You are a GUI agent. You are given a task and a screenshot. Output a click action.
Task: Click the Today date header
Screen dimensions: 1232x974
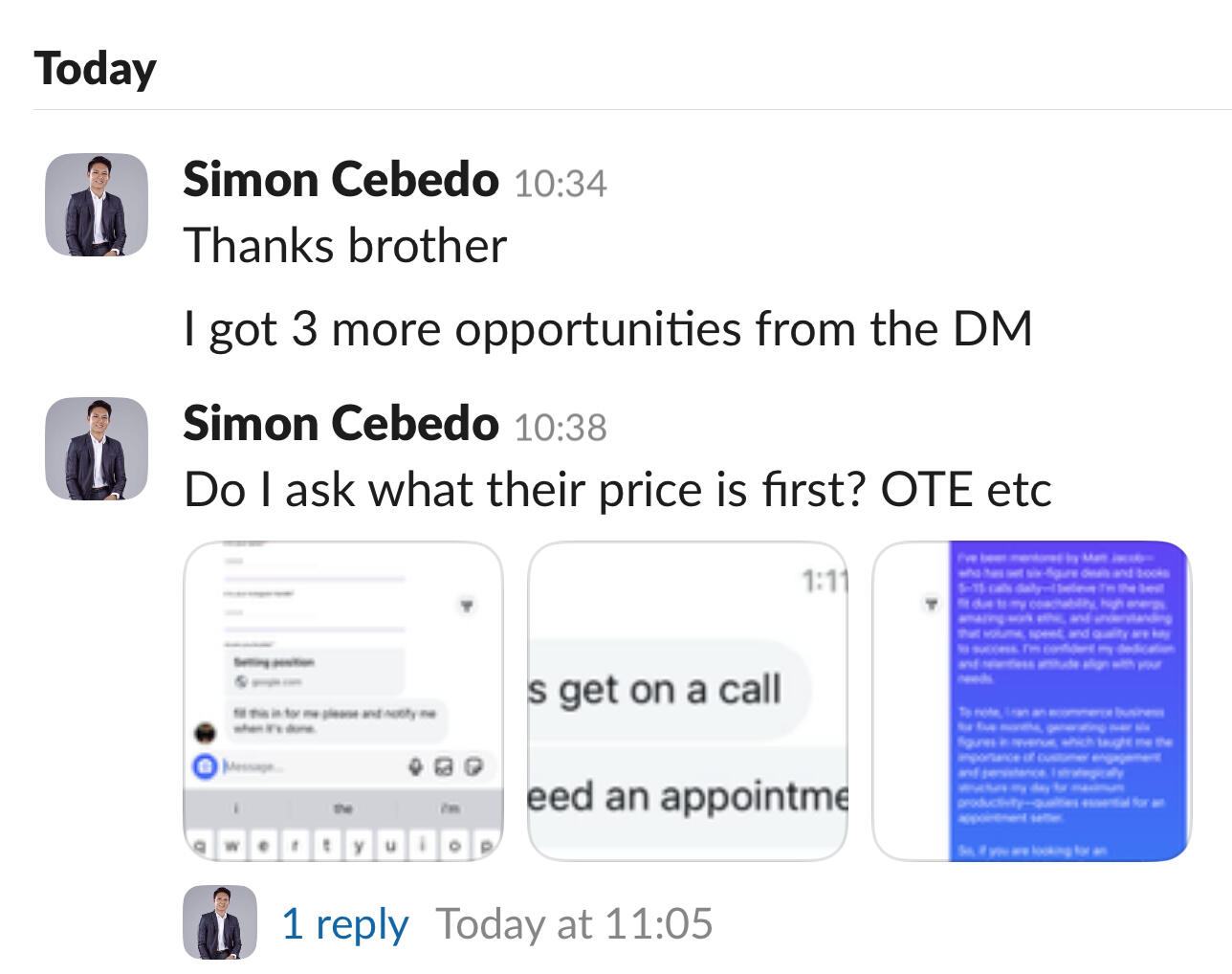point(95,69)
